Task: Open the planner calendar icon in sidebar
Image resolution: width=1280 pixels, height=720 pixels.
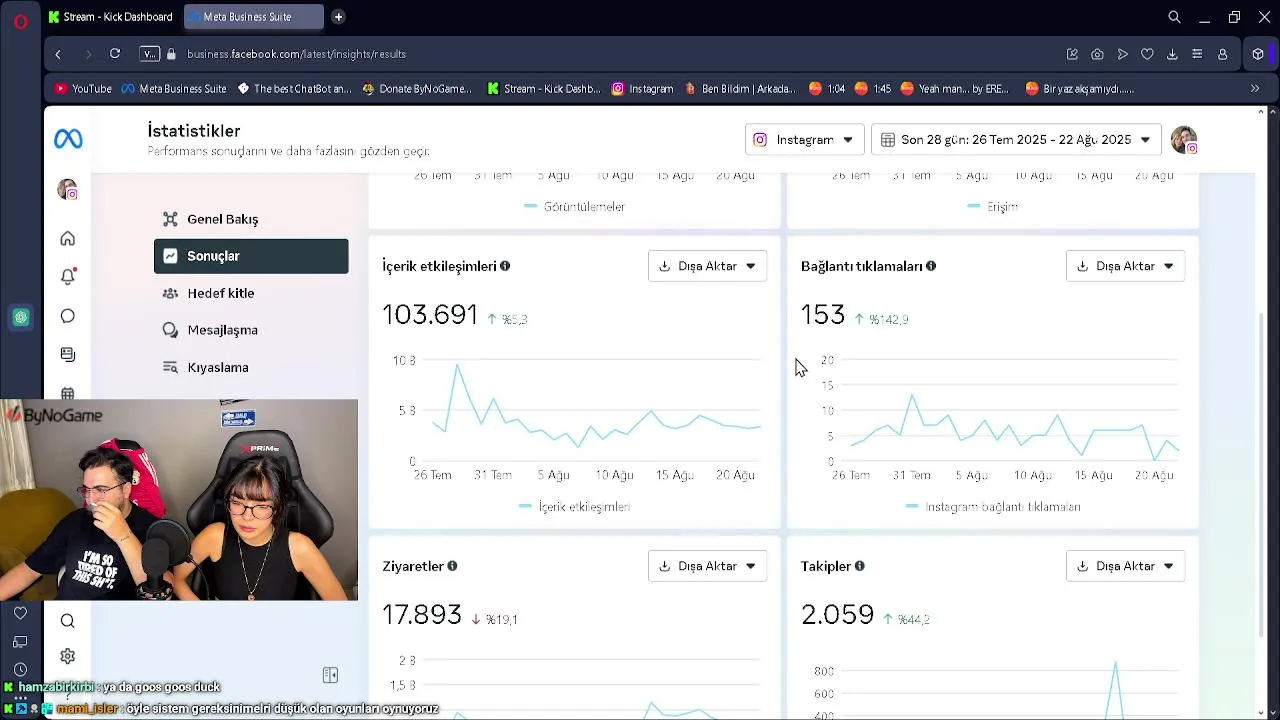Action: click(x=67, y=393)
